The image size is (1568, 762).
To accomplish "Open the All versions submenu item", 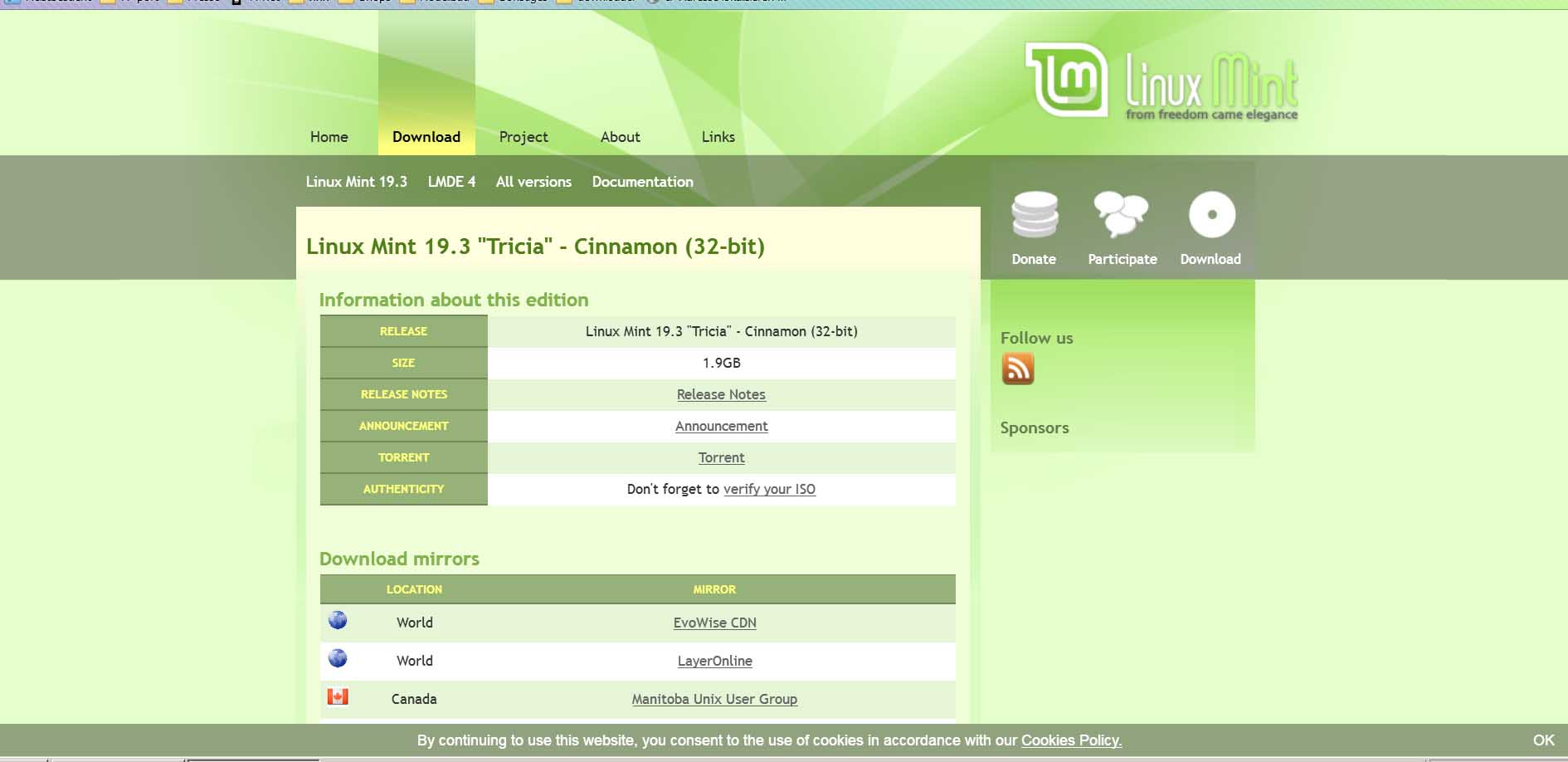I will [533, 182].
